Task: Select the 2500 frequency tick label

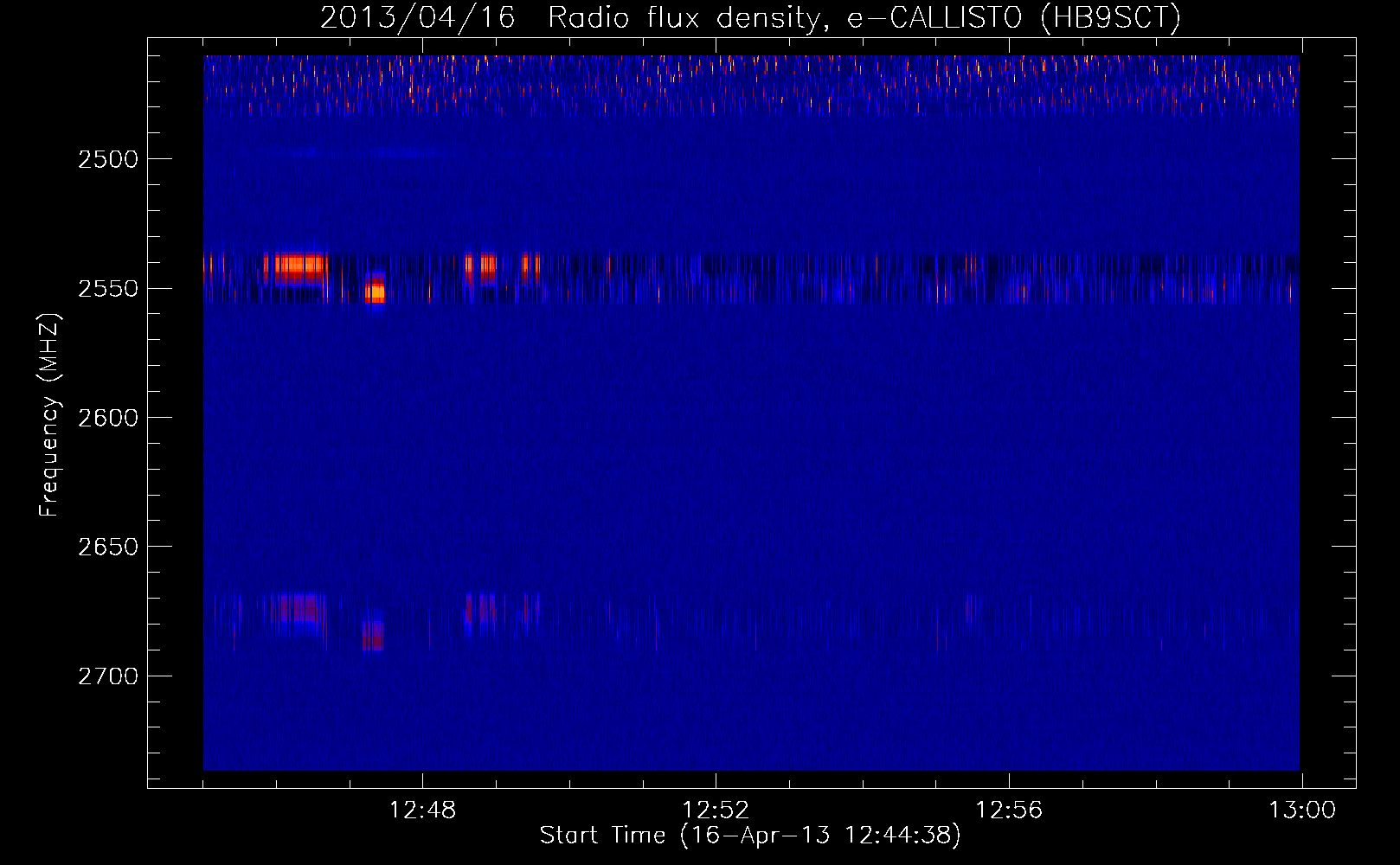Action: [108, 159]
